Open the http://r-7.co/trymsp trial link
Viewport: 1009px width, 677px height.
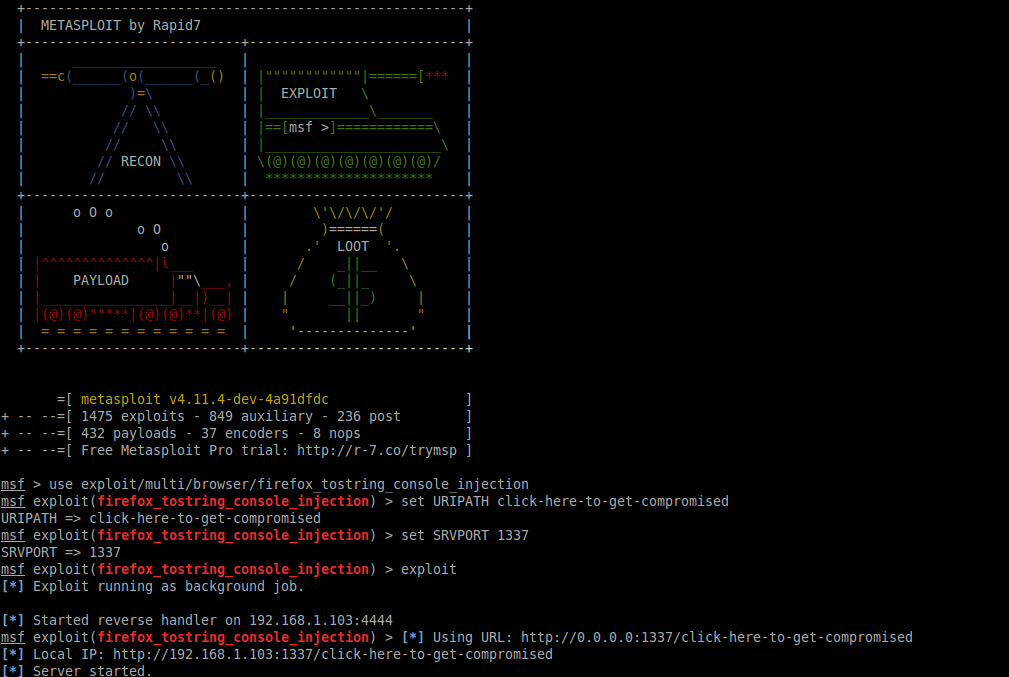[376, 450]
